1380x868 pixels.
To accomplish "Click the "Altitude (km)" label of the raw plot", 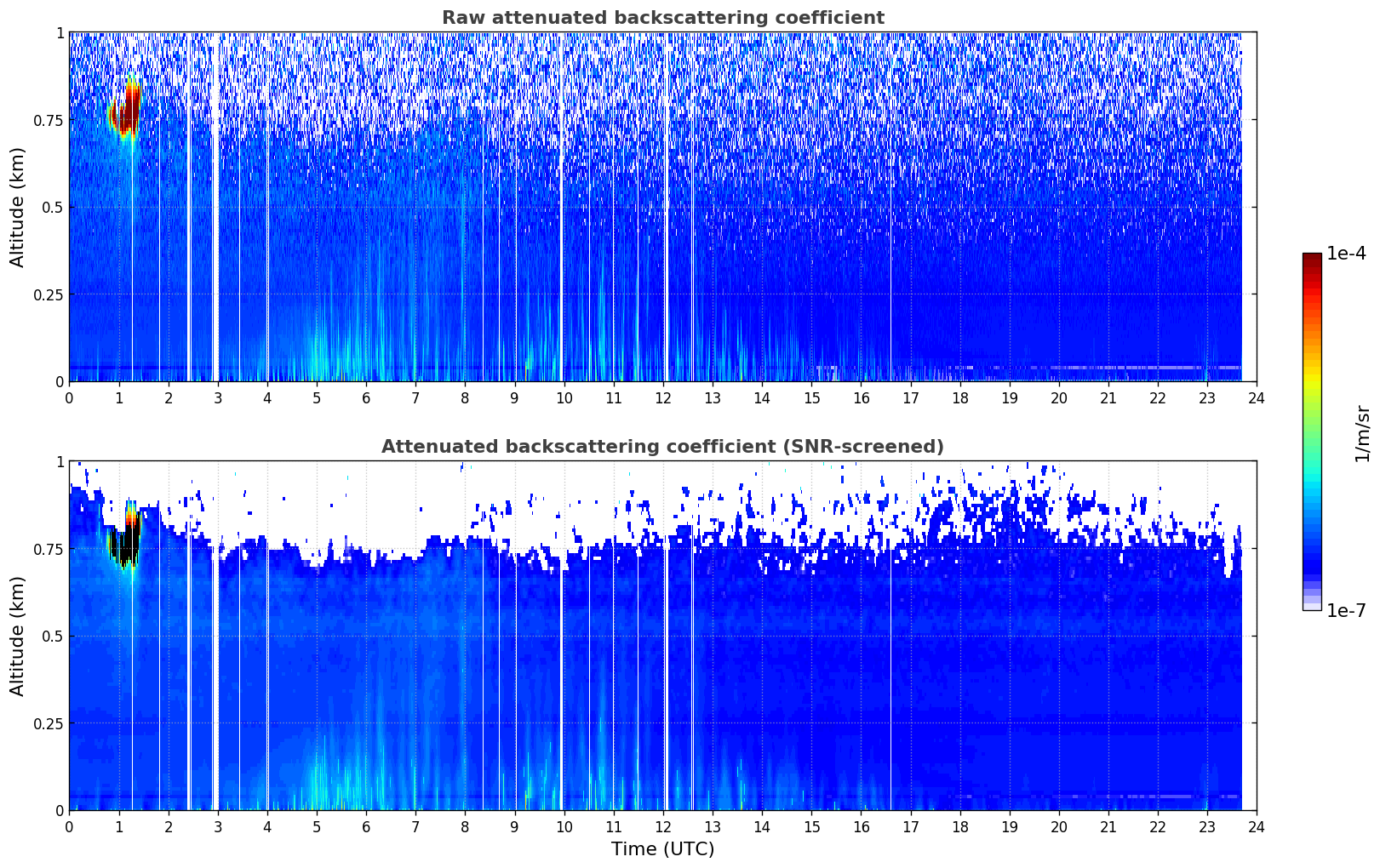I will (x=18, y=207).
